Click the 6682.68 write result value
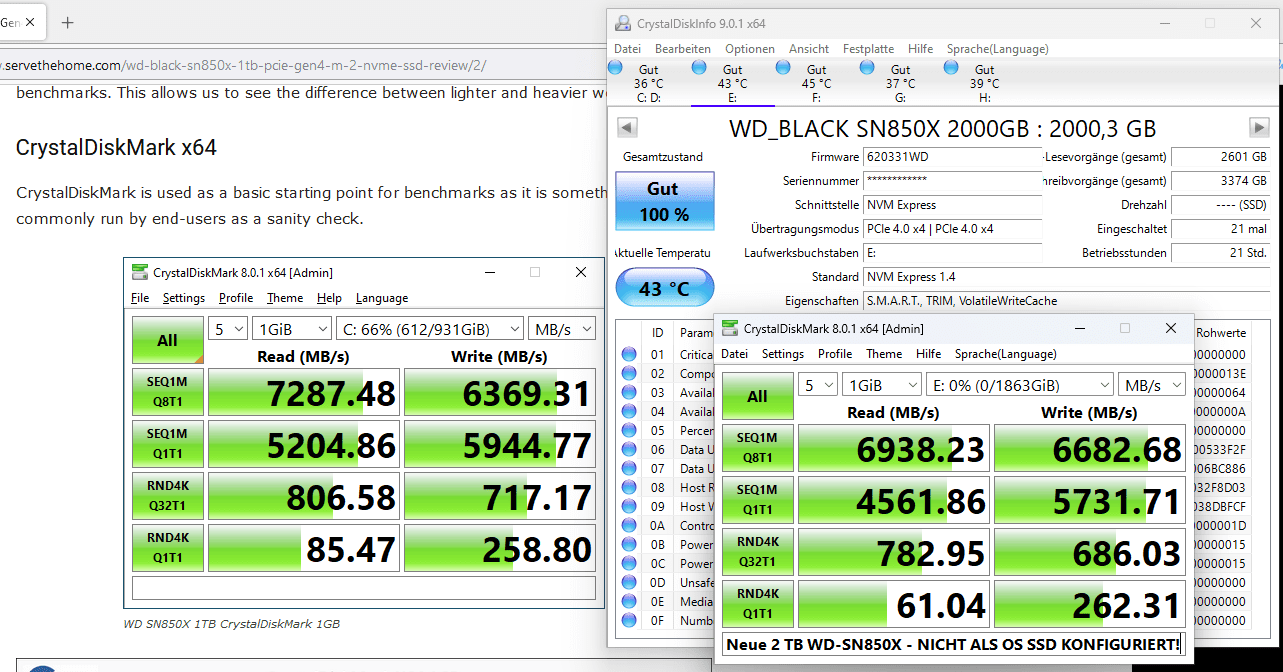 click(x=1089, y=449)
